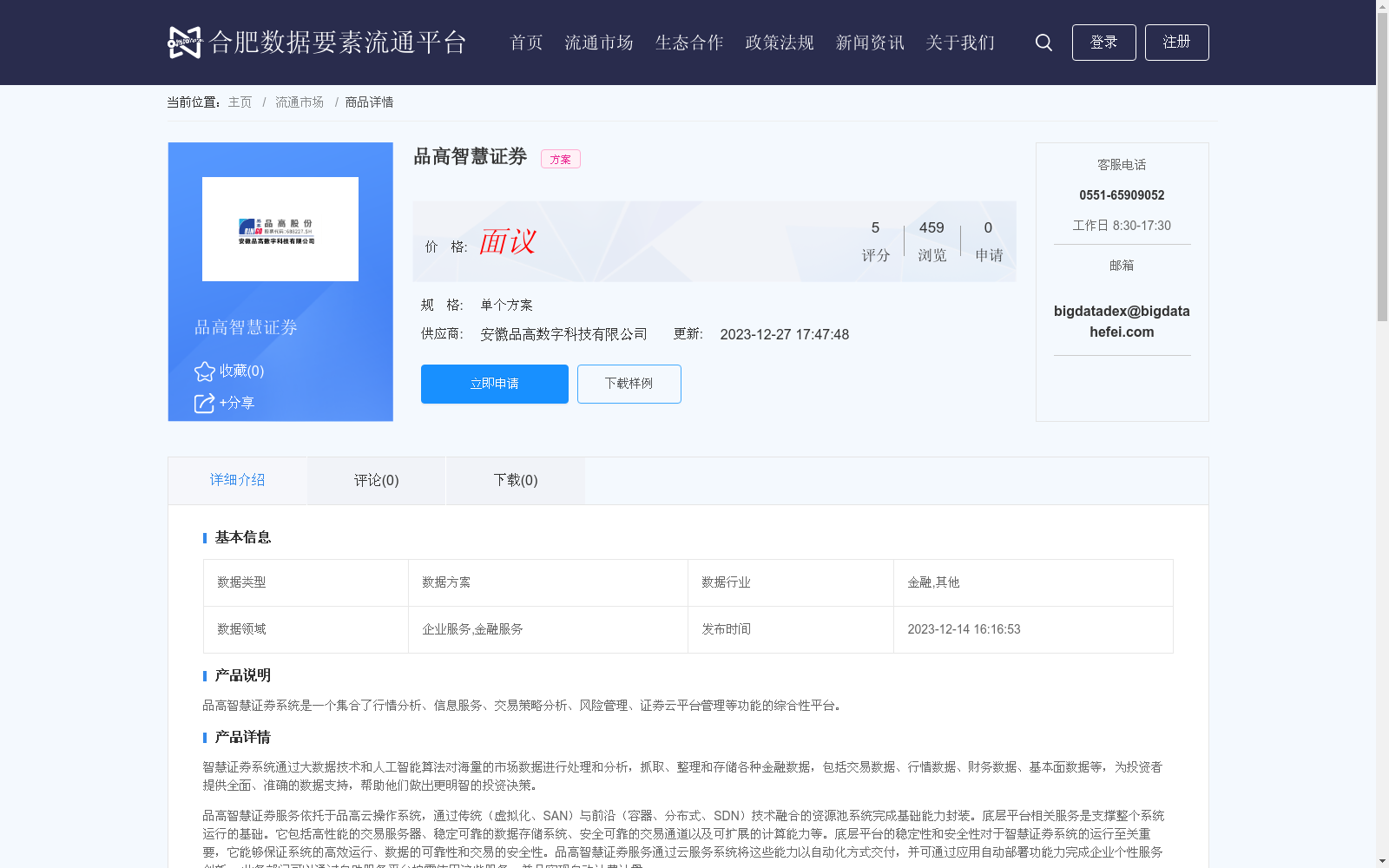Click the 工作日 8:30-17:30 hours text
Screen dimensions: 1389x868
[x=1122, y=226]
